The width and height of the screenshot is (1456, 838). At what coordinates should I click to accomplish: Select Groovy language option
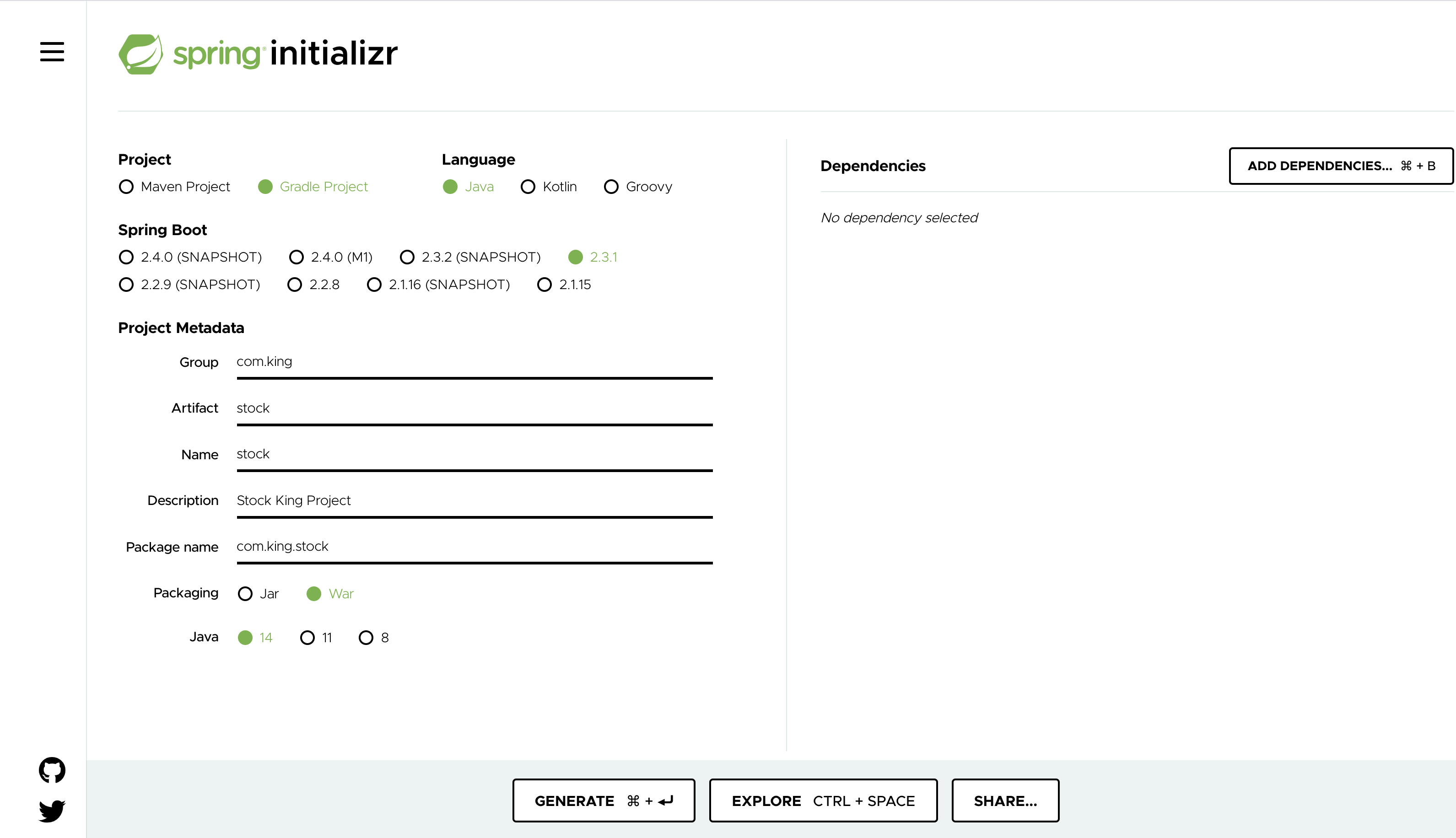tap(611, 187)
